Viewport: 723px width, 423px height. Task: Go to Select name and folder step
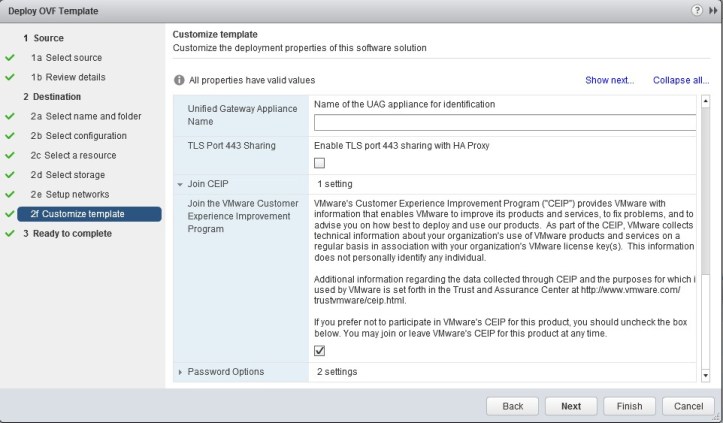click(80, 116)
